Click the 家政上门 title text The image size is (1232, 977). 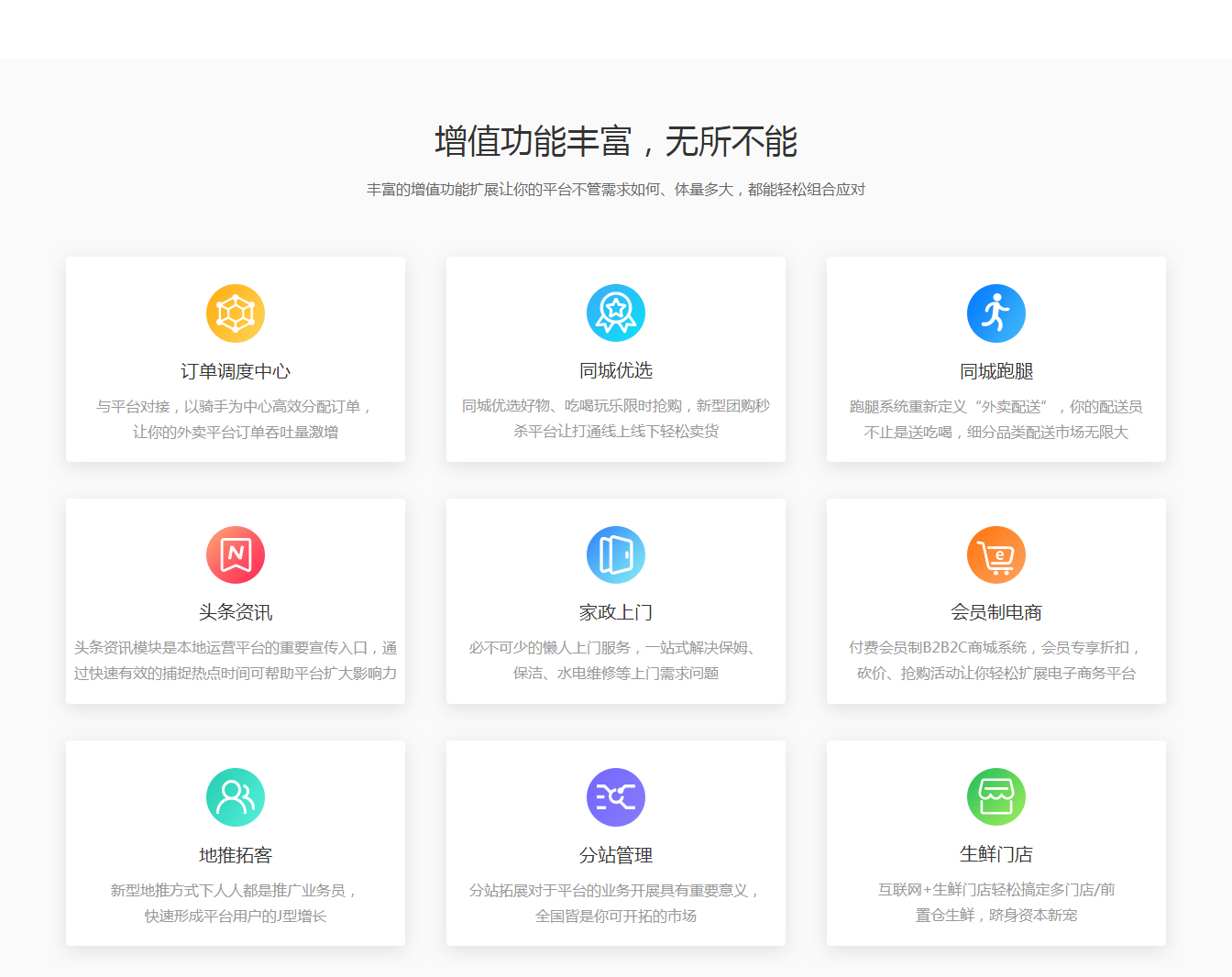[616, 612]
